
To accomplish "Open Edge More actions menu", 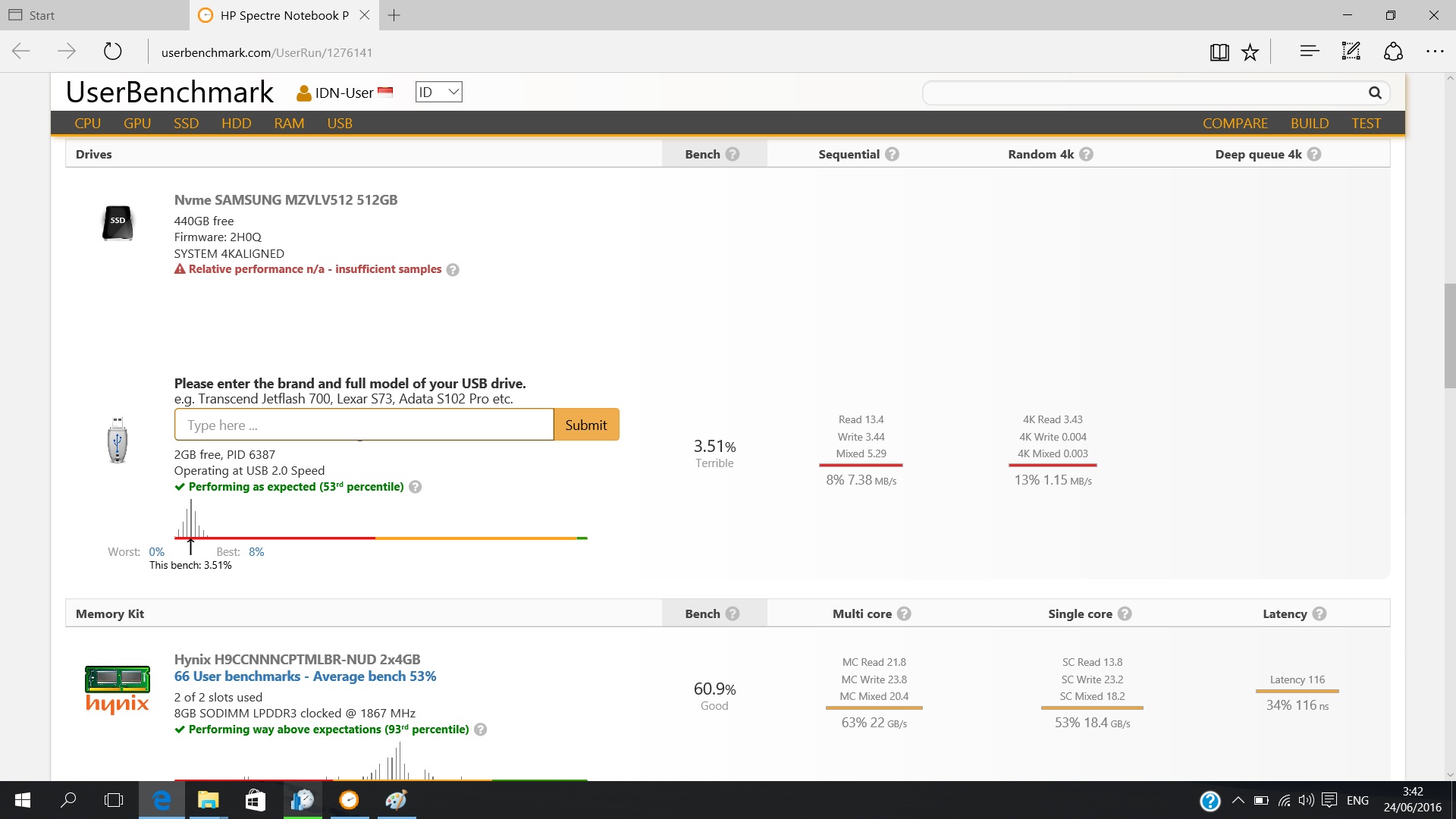I will click(x=1435, y=52).
